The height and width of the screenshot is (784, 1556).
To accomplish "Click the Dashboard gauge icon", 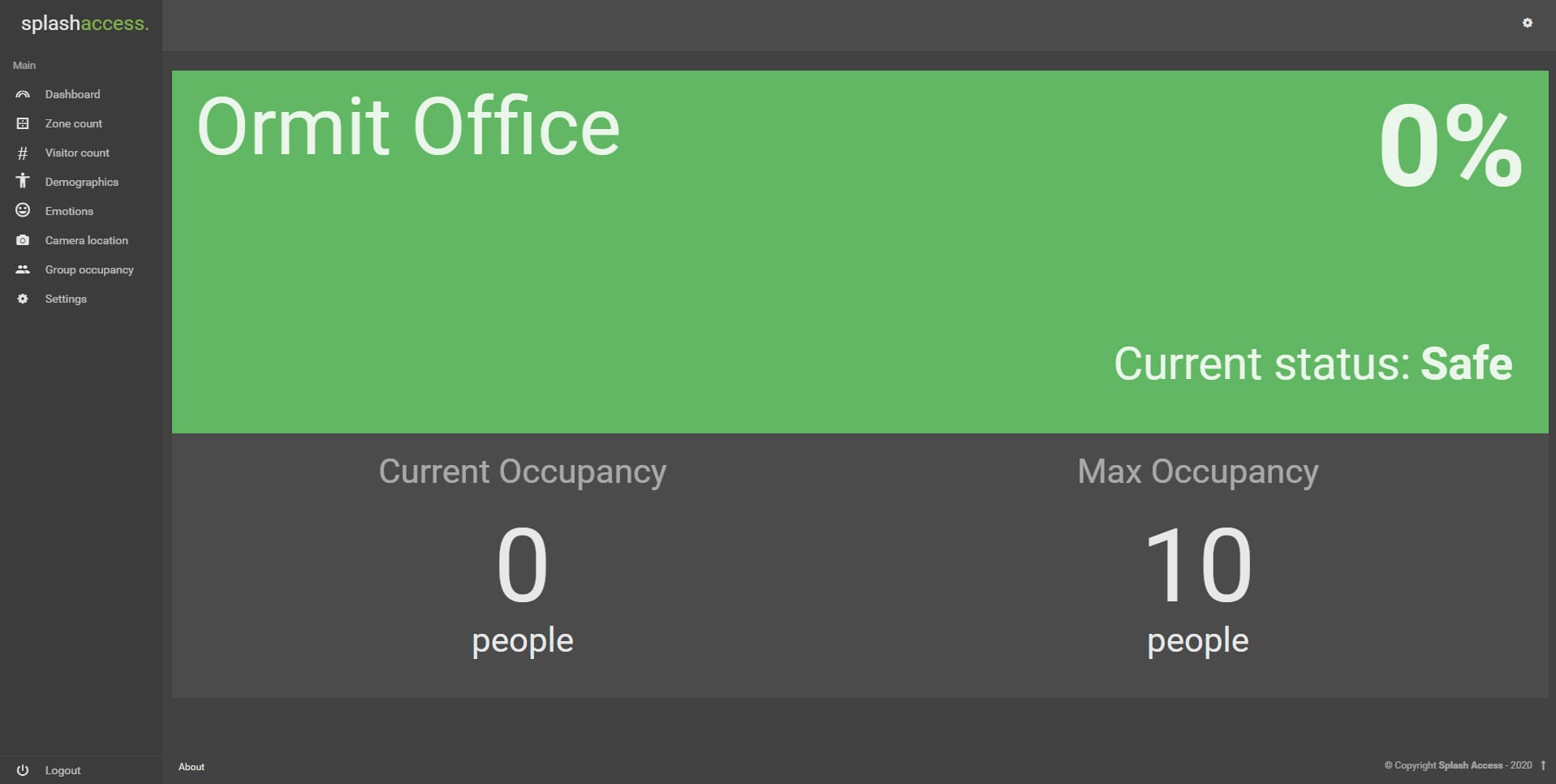I will 23,94.
